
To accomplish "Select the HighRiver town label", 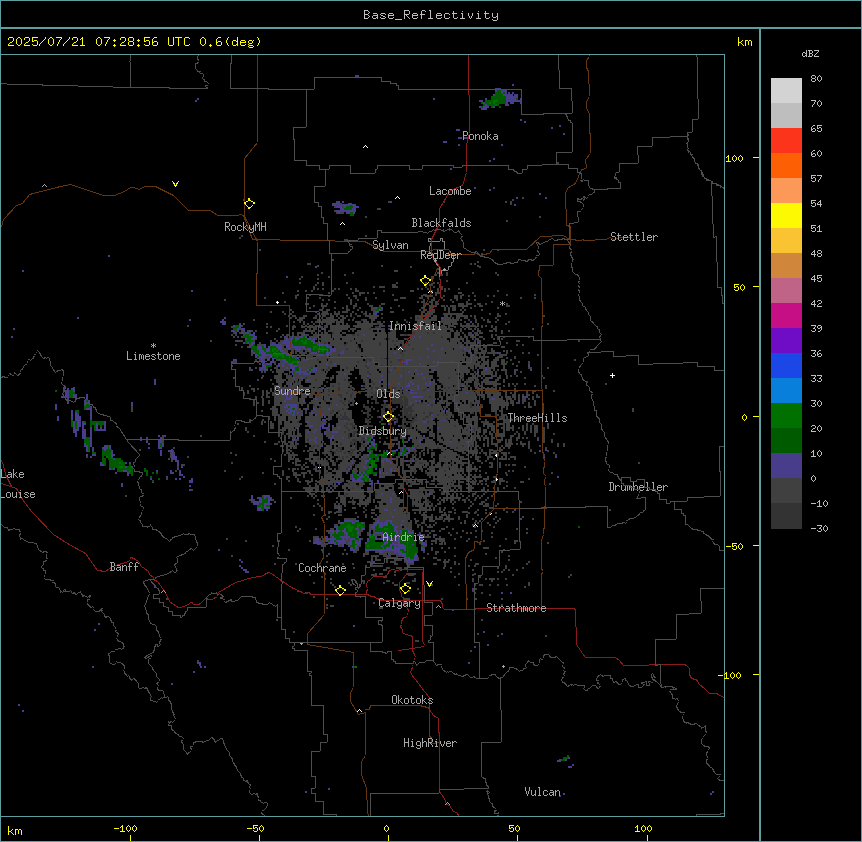I will pos(430,743).
